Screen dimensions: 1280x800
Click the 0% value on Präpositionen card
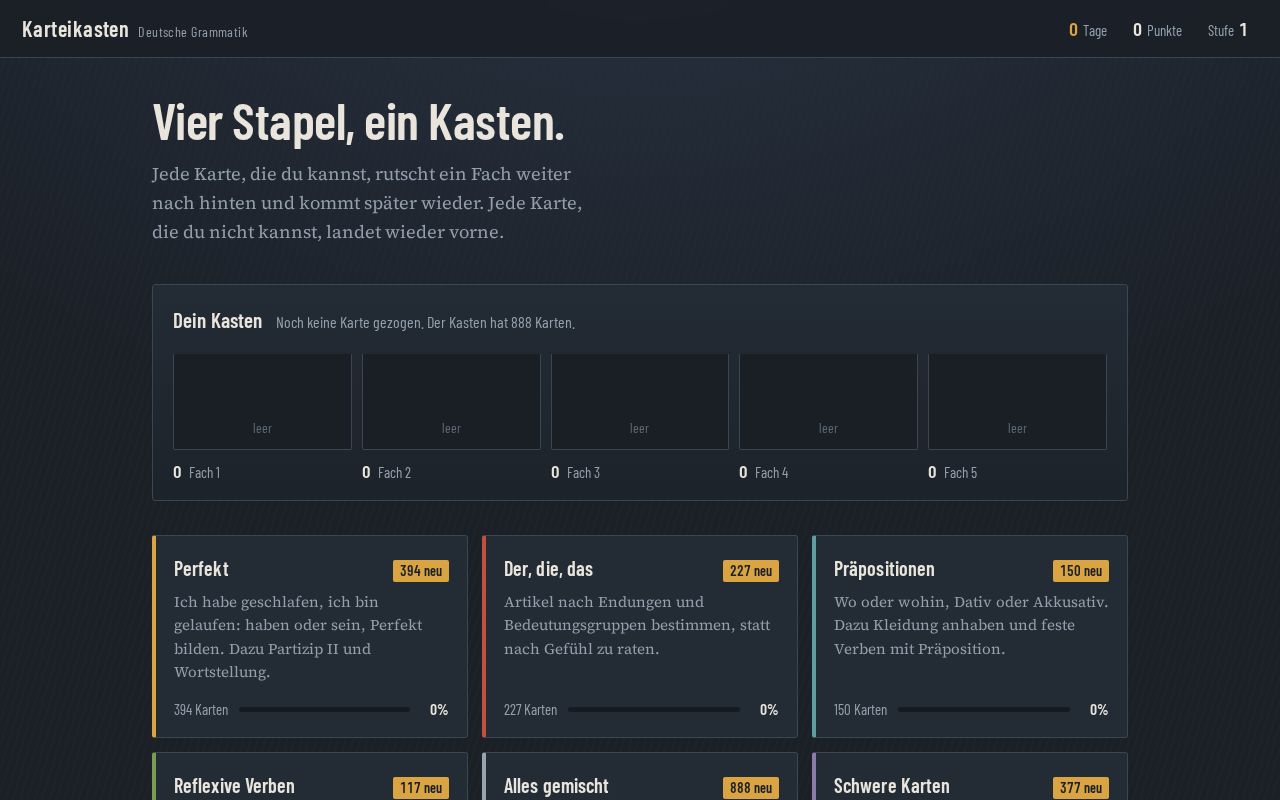(x=1099, y=710)
